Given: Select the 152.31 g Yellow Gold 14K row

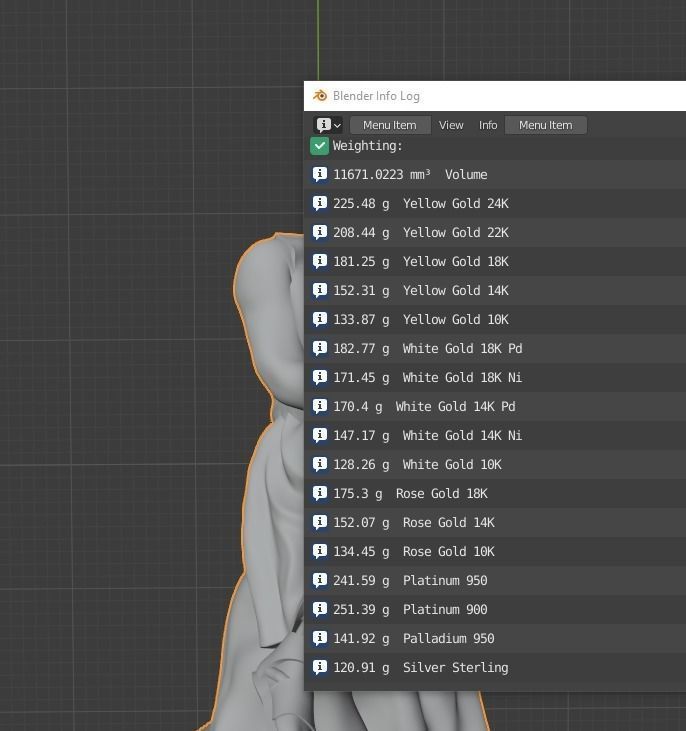Looking at the screenshot, I should point(495,290).
